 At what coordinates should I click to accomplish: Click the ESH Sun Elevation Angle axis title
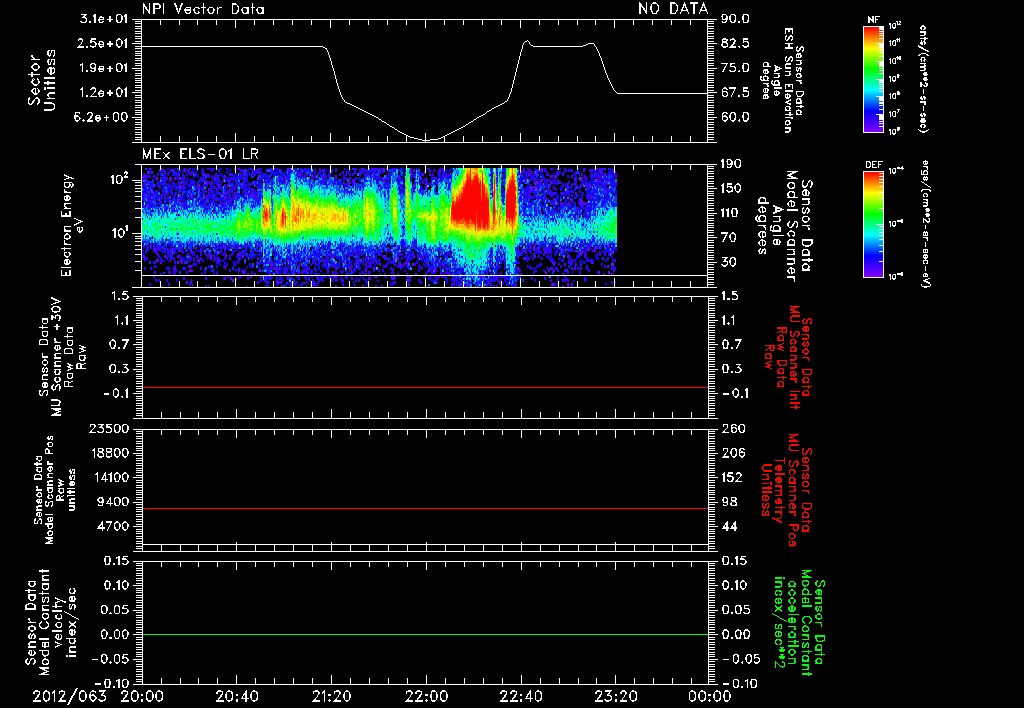click(782, 80)
